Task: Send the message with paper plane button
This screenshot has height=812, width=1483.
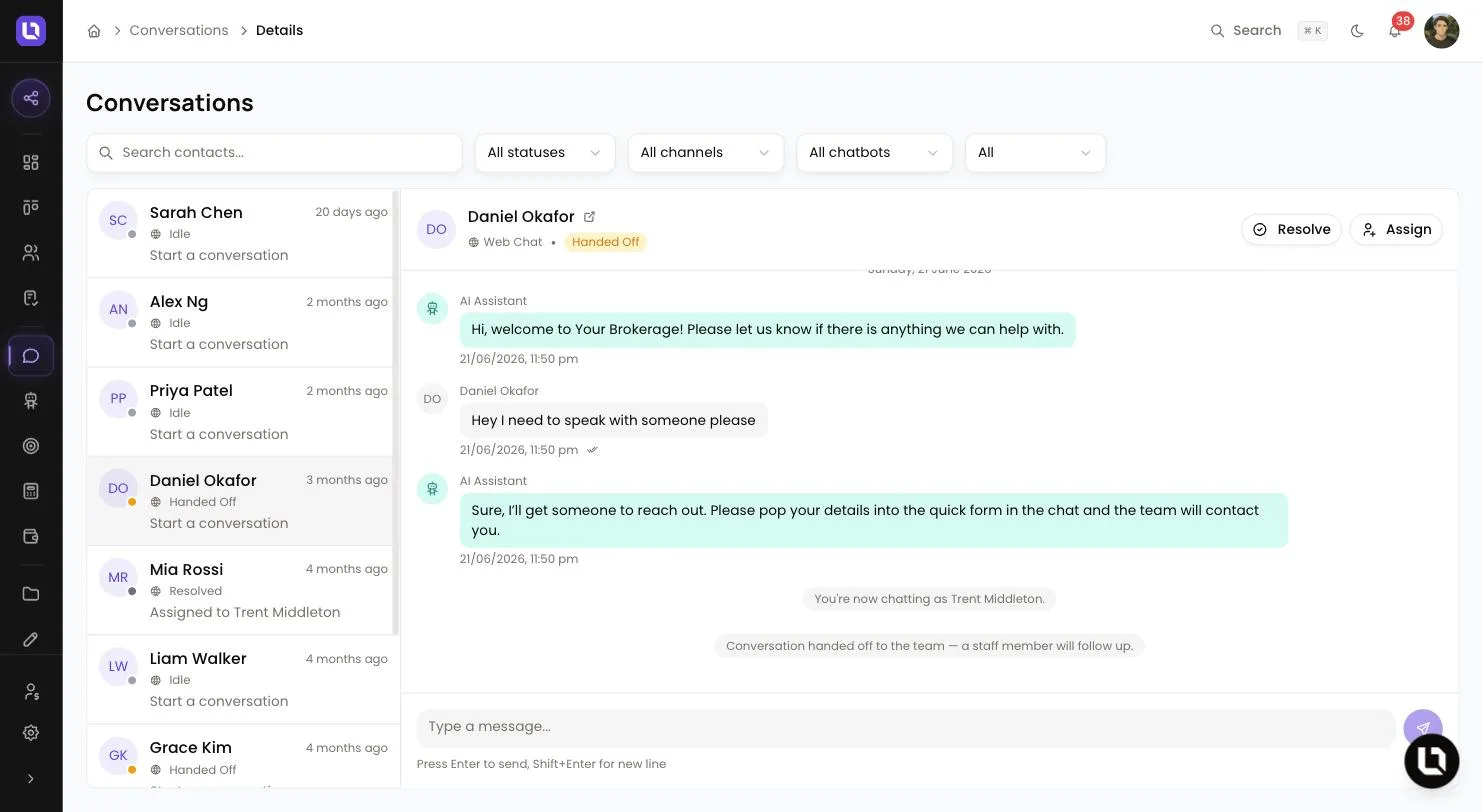Action: (x=1423, y=729)
